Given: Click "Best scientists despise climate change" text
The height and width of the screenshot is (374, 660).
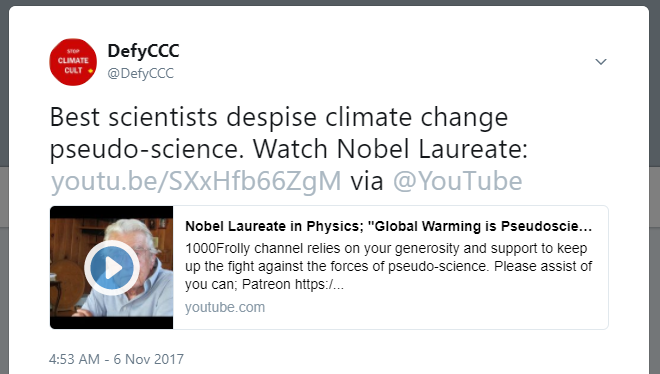Looking at the screenshot, I should pyautogui.click(x=279, y=117).
